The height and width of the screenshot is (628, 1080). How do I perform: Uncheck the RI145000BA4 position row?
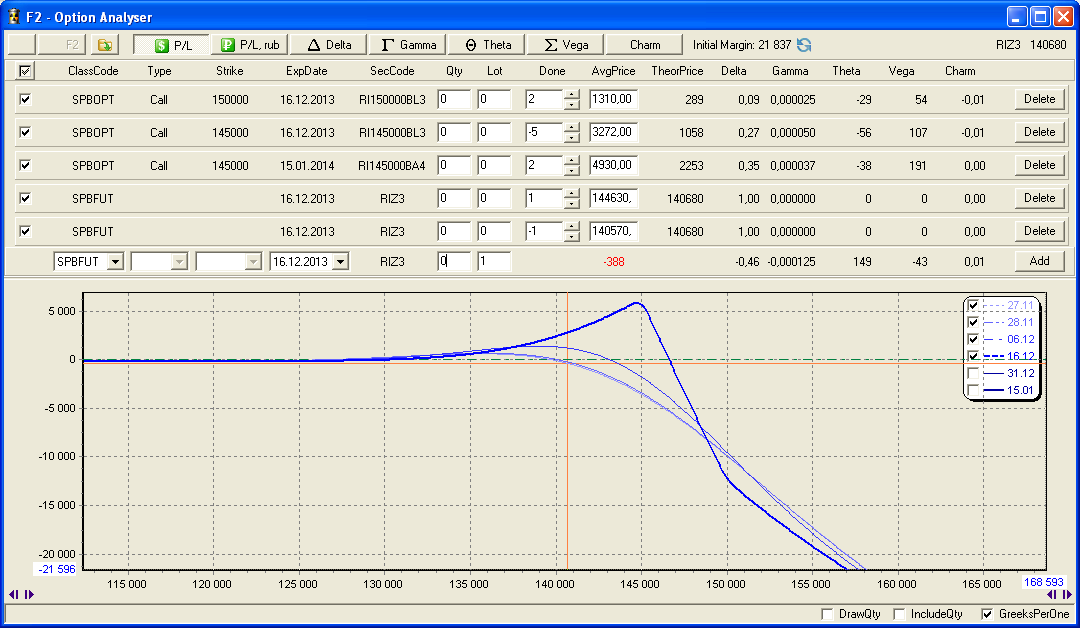coord(25,165)
